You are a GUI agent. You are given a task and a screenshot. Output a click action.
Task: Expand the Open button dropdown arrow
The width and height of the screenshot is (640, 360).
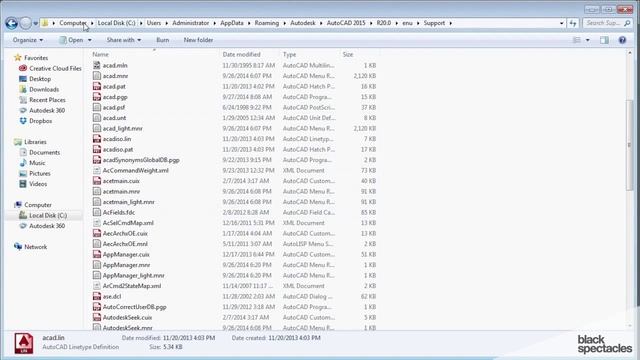point(90,40)
